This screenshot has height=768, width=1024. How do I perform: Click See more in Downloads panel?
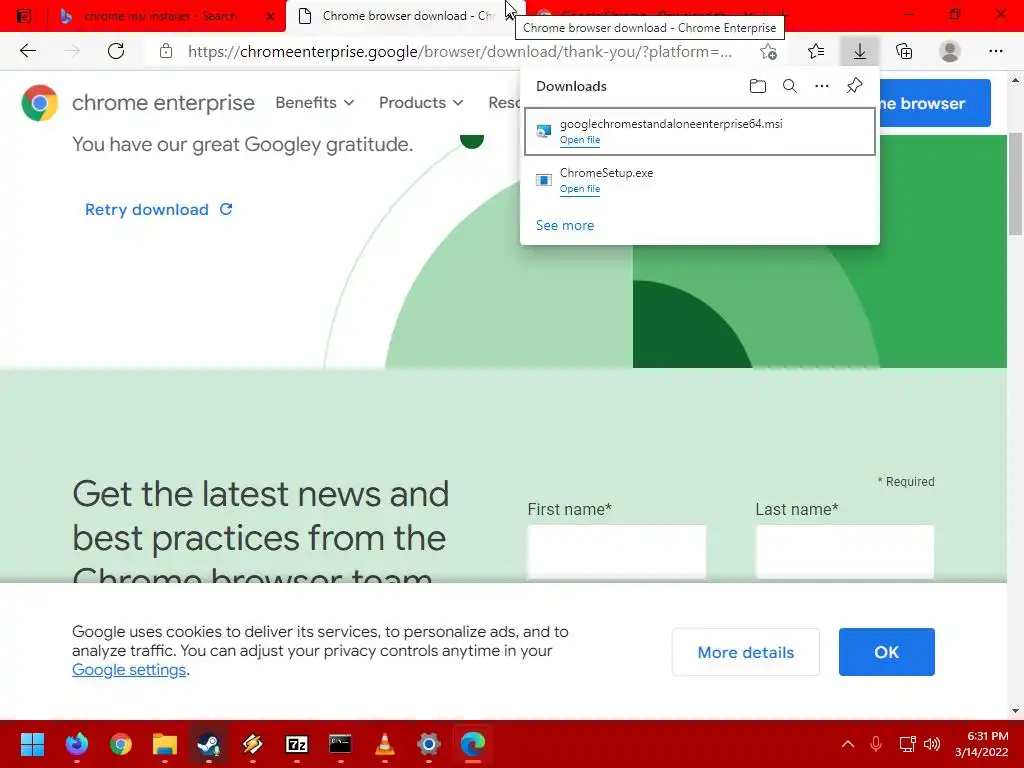point(565,225)
